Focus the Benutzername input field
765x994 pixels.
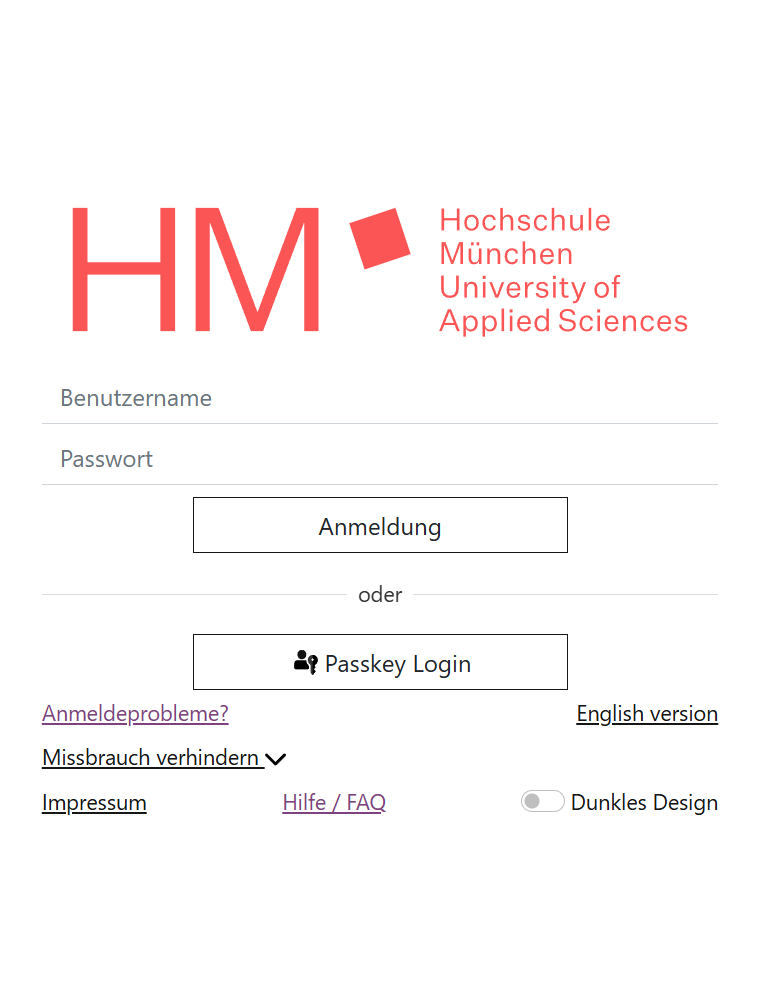coord(380,398)
